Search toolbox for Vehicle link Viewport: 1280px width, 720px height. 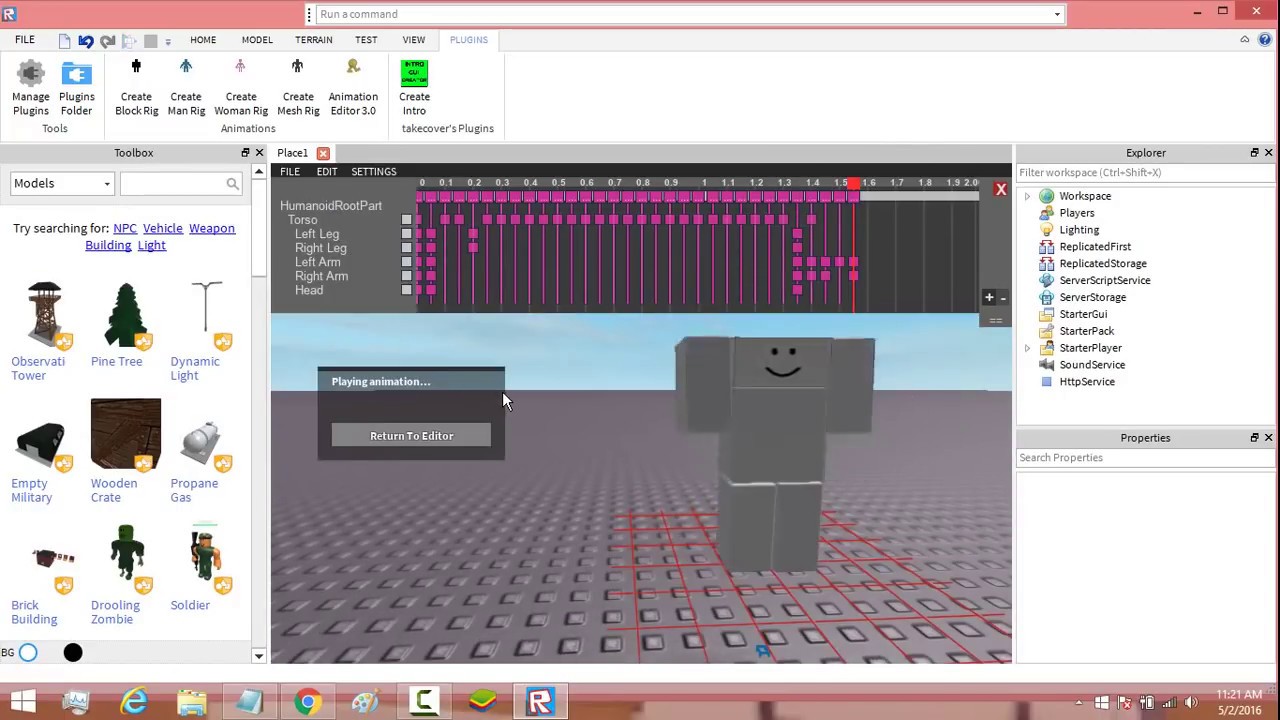click(163, 228)
